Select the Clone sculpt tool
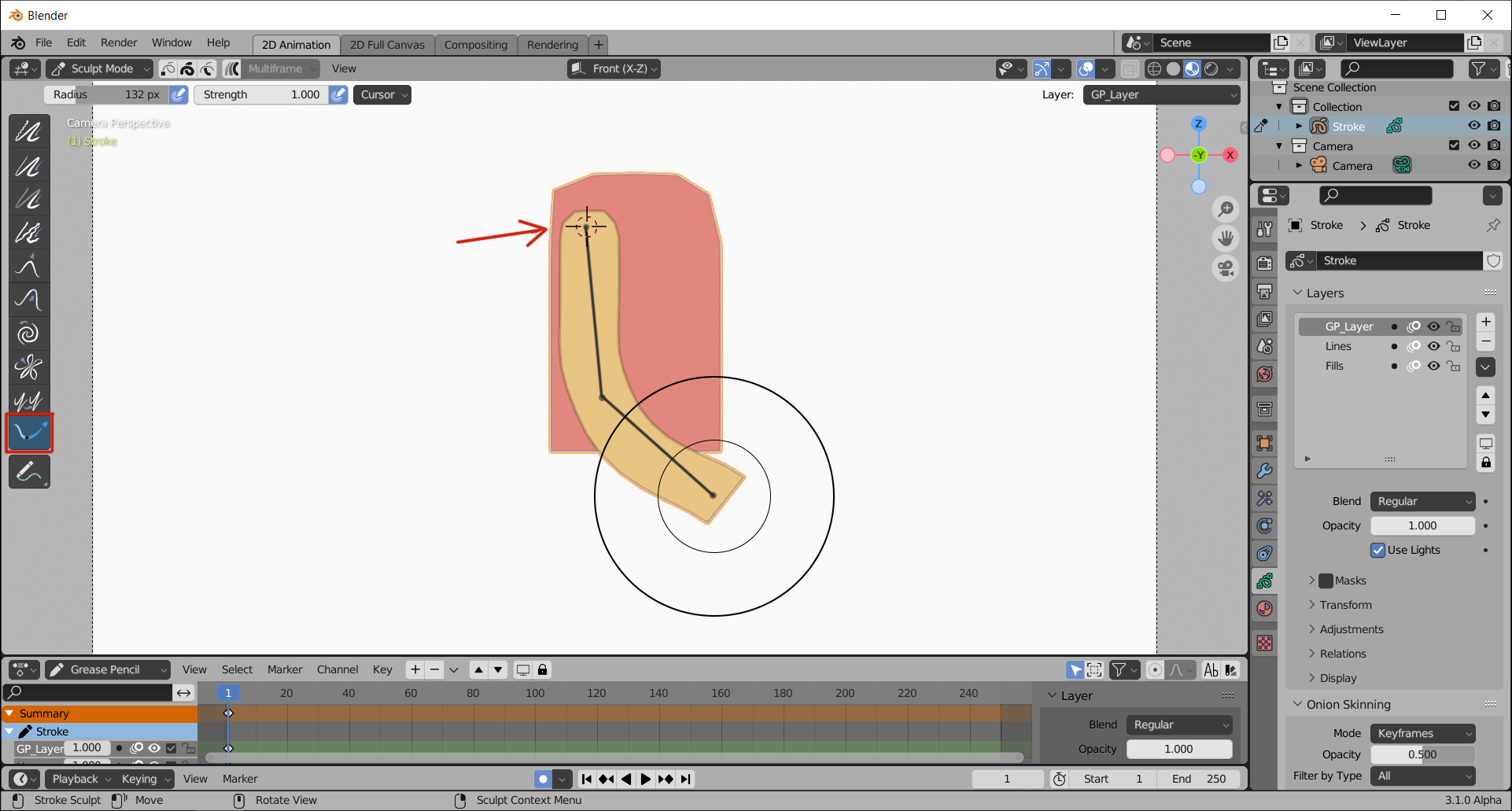This screenshot has height=811, width=1512. (29, 400)
